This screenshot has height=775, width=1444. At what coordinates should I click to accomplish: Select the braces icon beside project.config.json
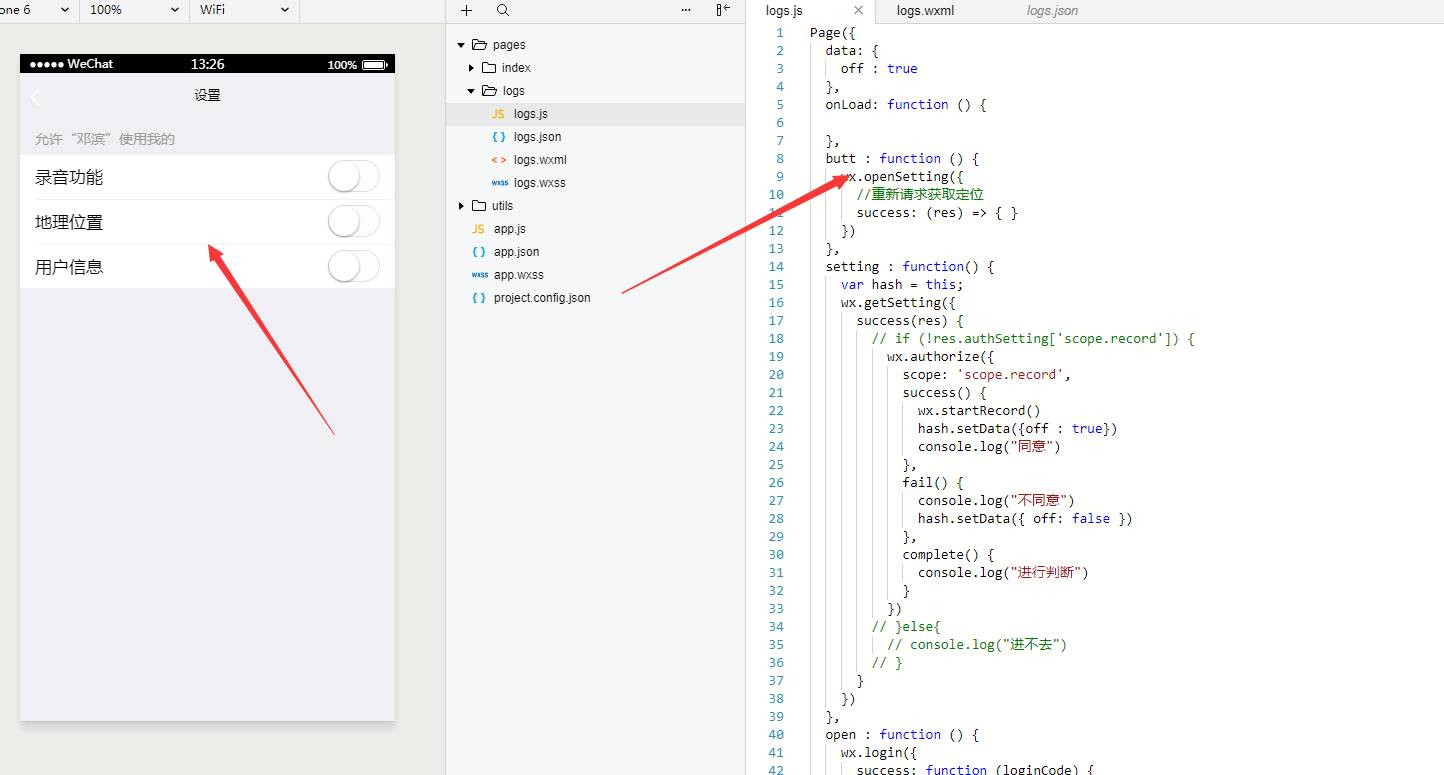point(478,298)
